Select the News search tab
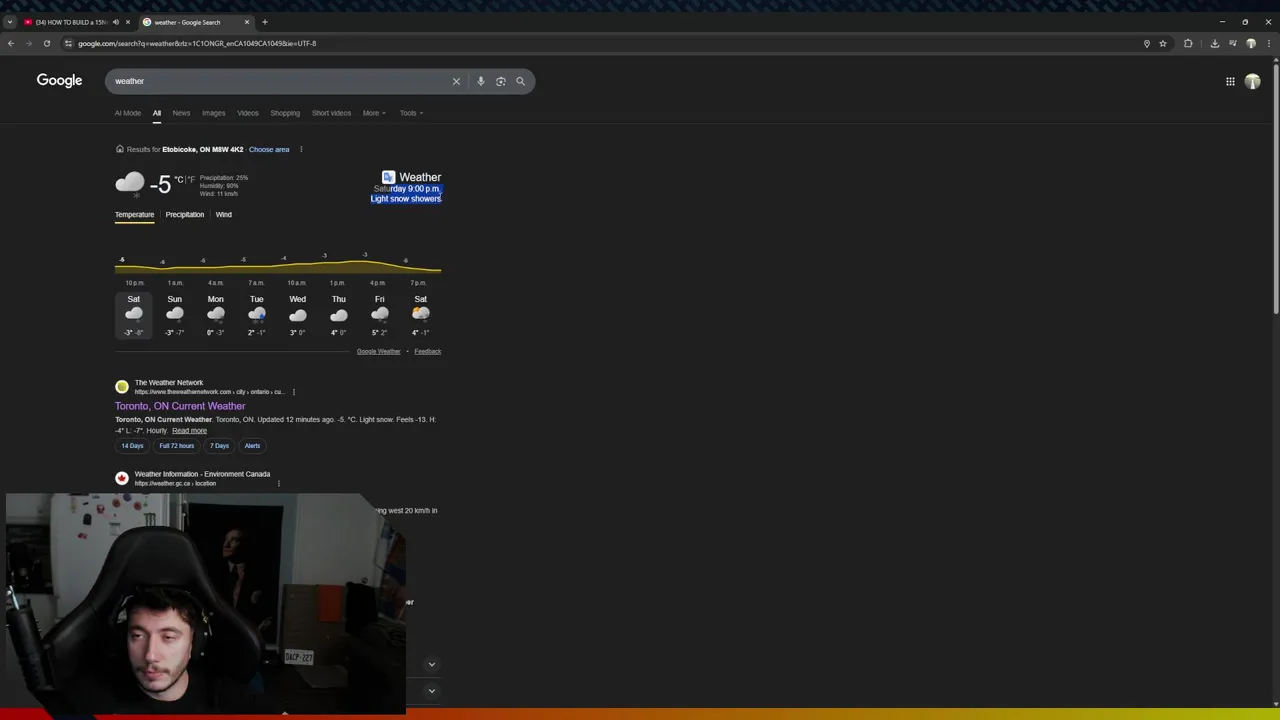 tap(181, 113)
